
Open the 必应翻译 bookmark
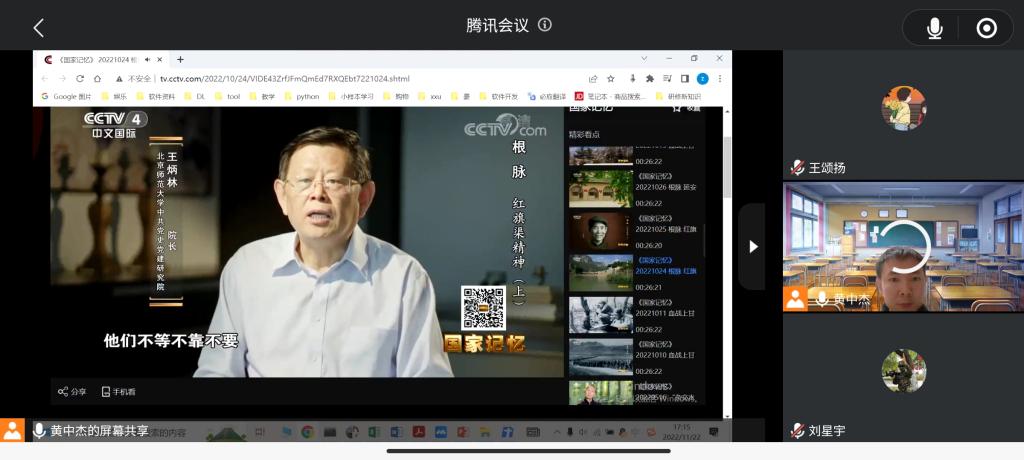(547, 96)
